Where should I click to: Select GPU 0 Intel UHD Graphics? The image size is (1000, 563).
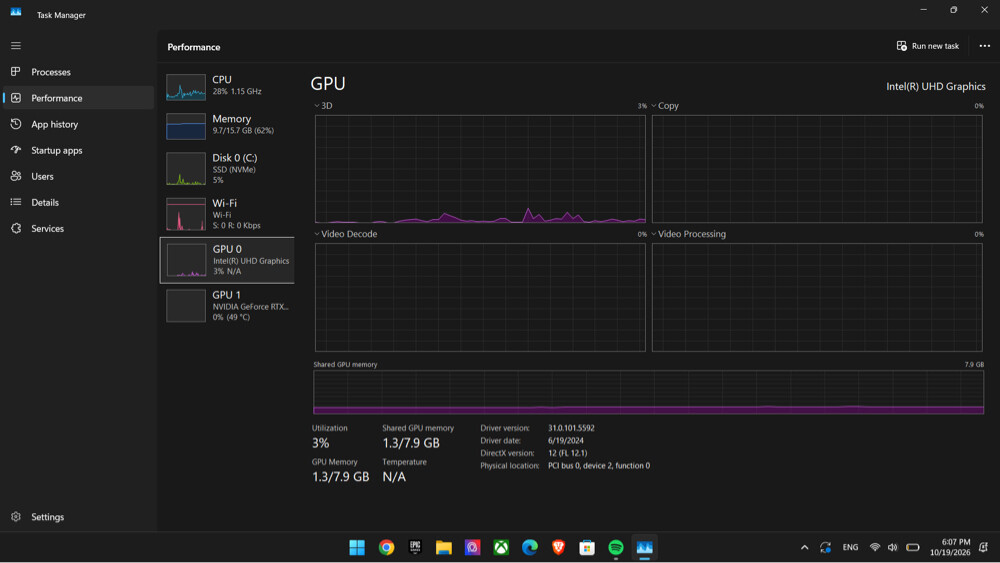pos(227,260)
